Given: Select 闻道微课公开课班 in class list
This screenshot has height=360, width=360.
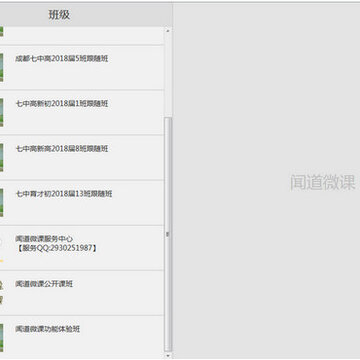Looking at the screenshot, I should pos(82,293).
